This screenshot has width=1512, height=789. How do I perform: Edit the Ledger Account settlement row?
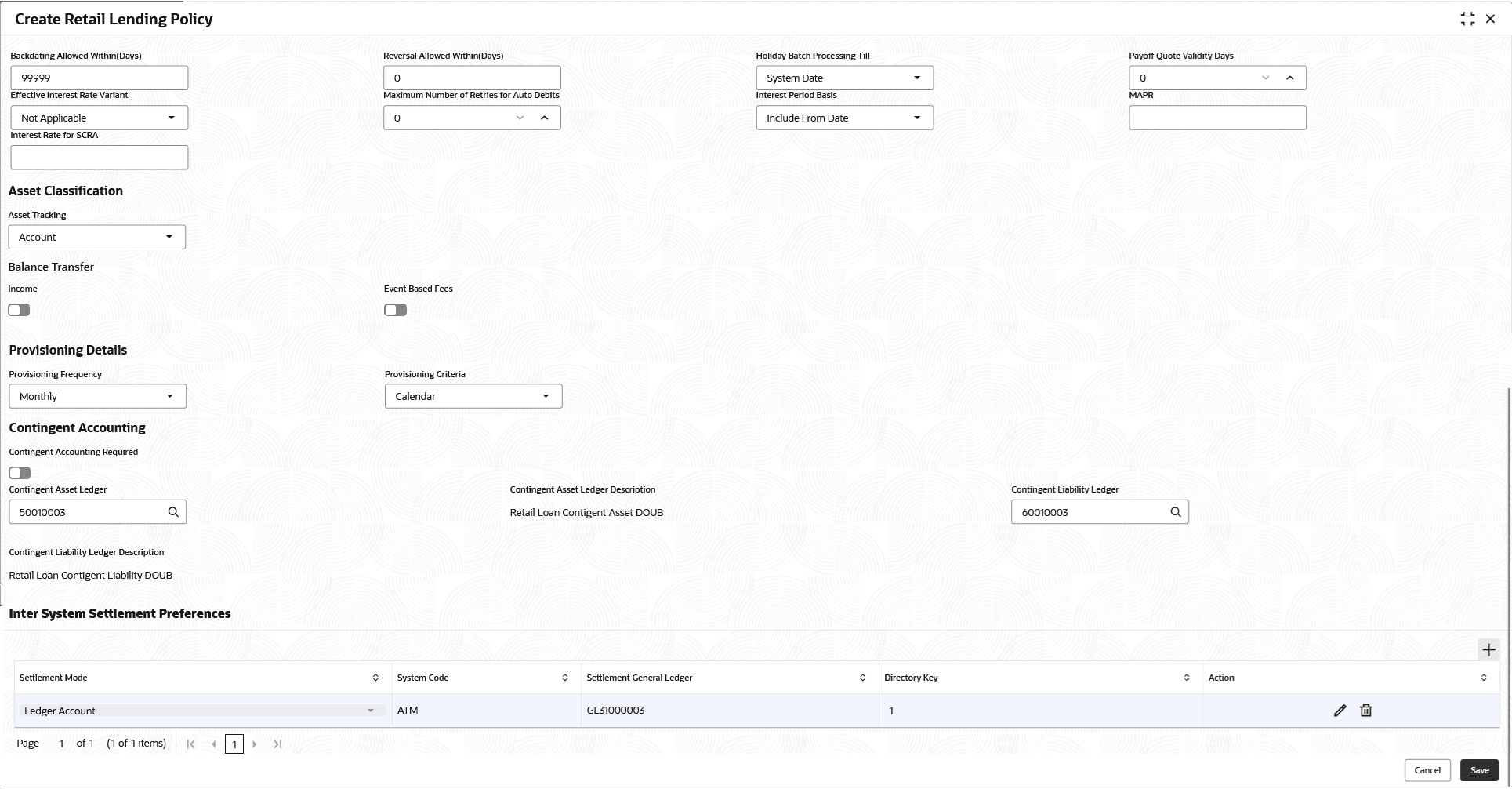[1340, 711]
